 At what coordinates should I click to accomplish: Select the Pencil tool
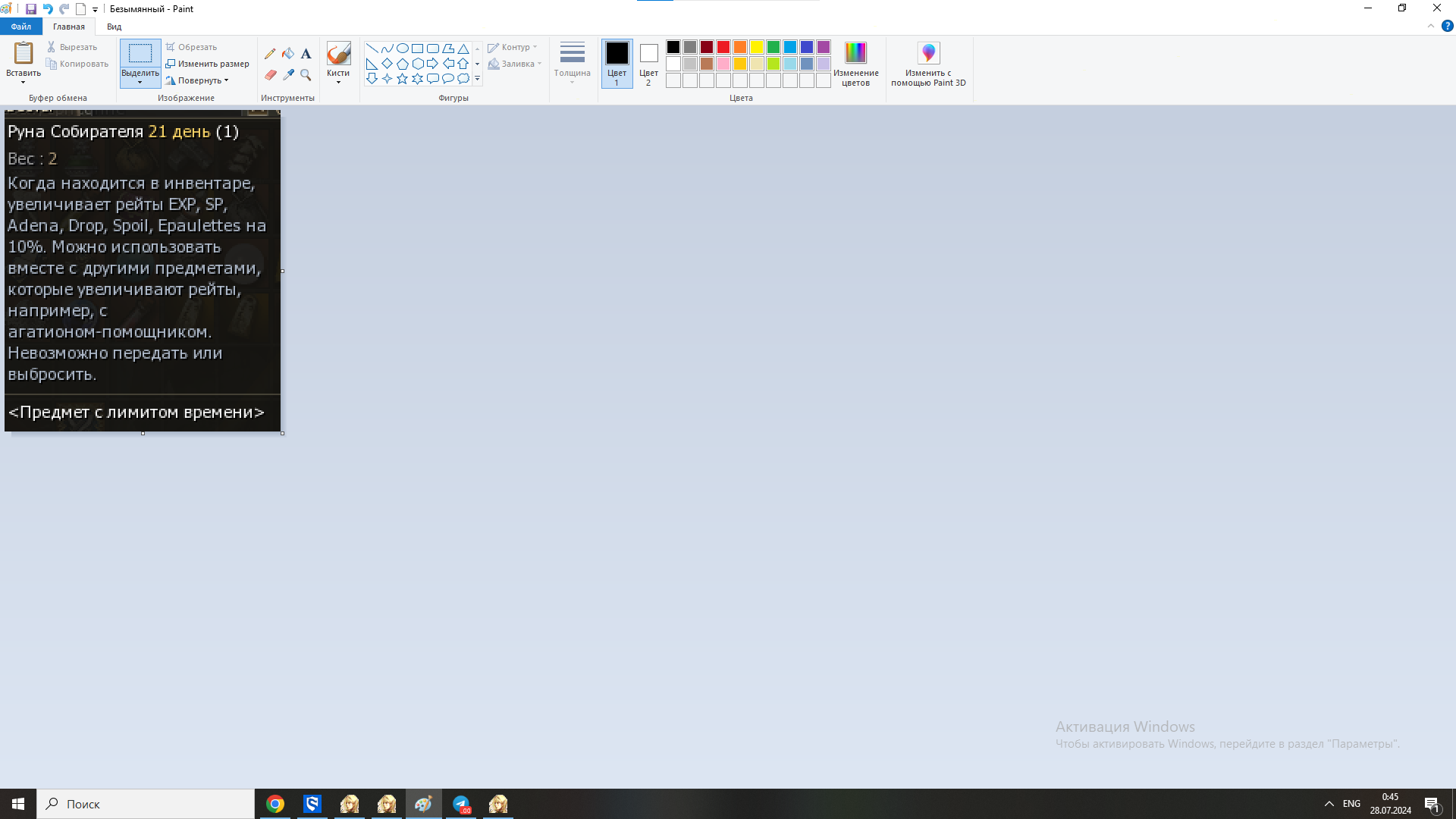click(270, 54)
